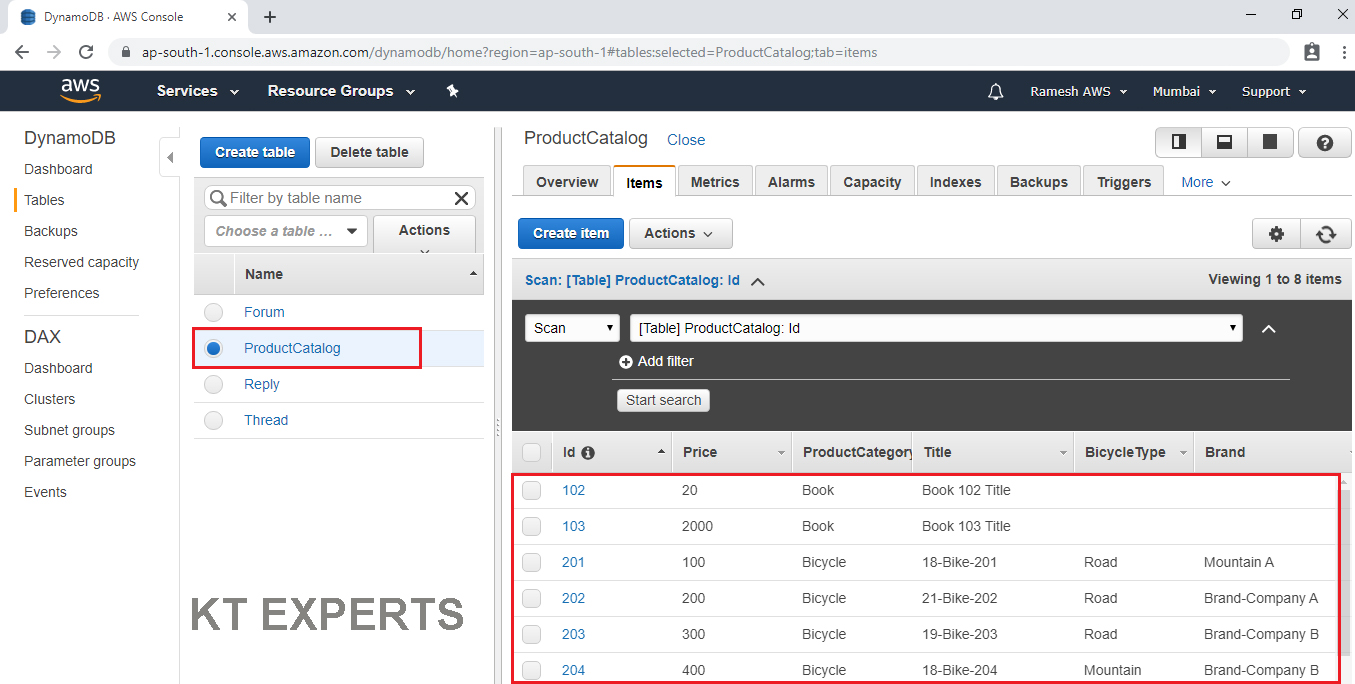Expand the More tabs dropdown
The width and height of the screenshot is (1355, 684).
point(1206,183)
